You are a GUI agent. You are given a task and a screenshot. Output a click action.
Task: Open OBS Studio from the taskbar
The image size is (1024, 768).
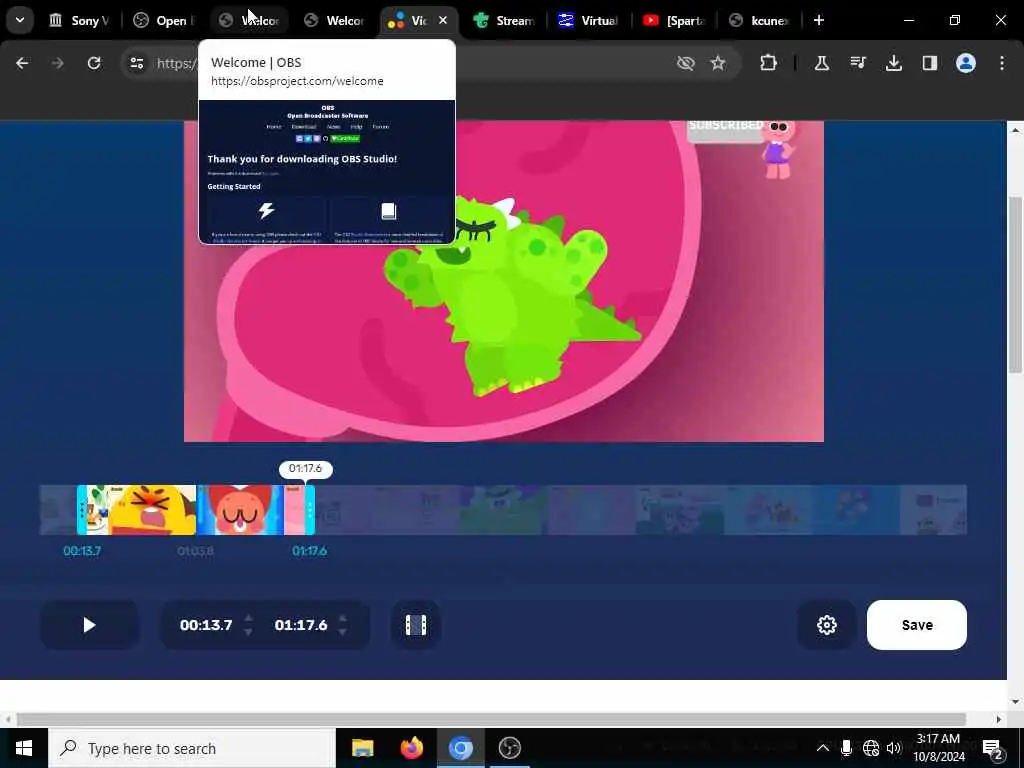click(x=509, y=748)
